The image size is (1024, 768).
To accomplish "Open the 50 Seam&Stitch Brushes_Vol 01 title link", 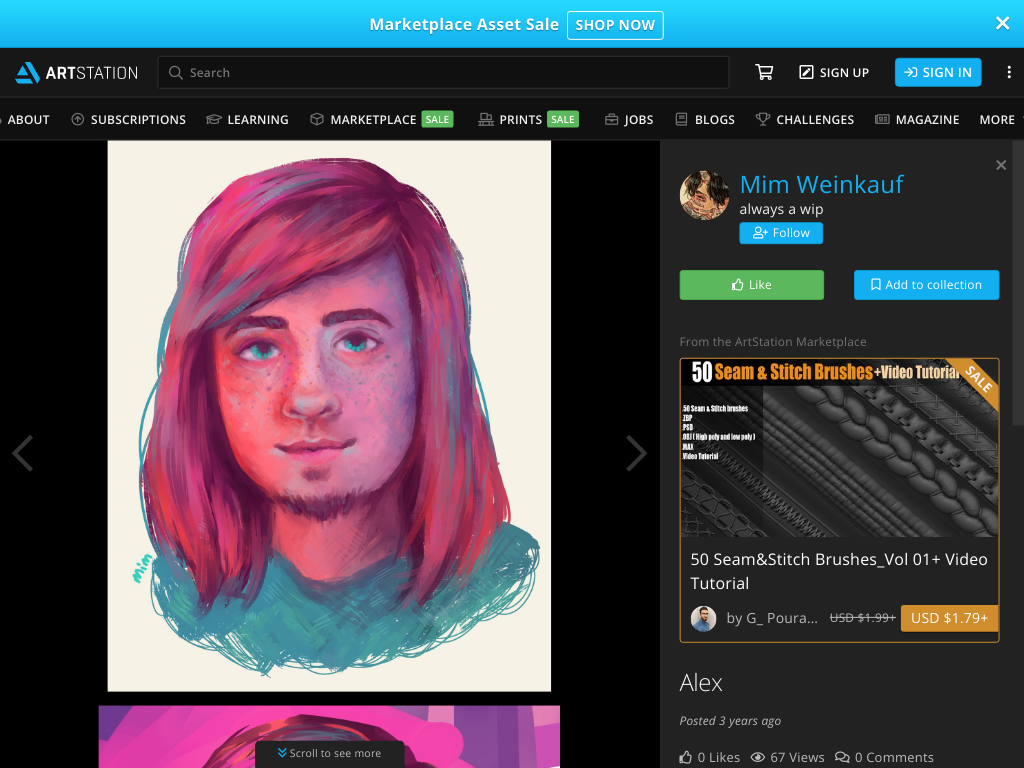I will point(839,571).
